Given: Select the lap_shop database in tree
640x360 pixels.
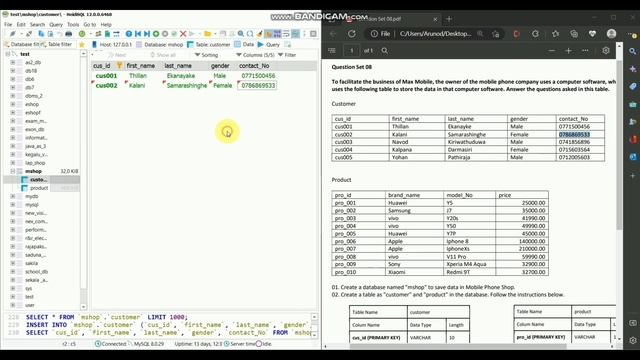Looking at the screenshot, I should (35, 163).
